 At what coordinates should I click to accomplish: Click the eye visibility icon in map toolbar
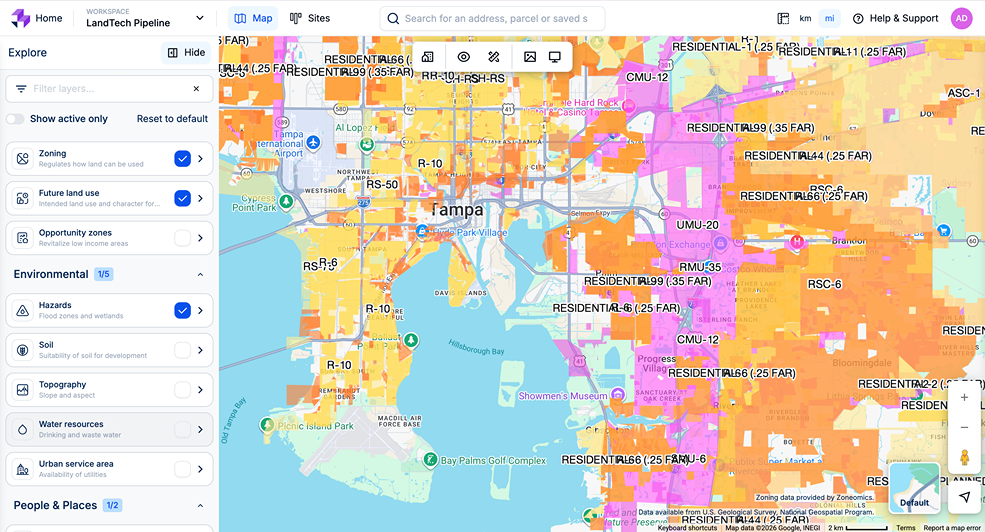point(464,57)
